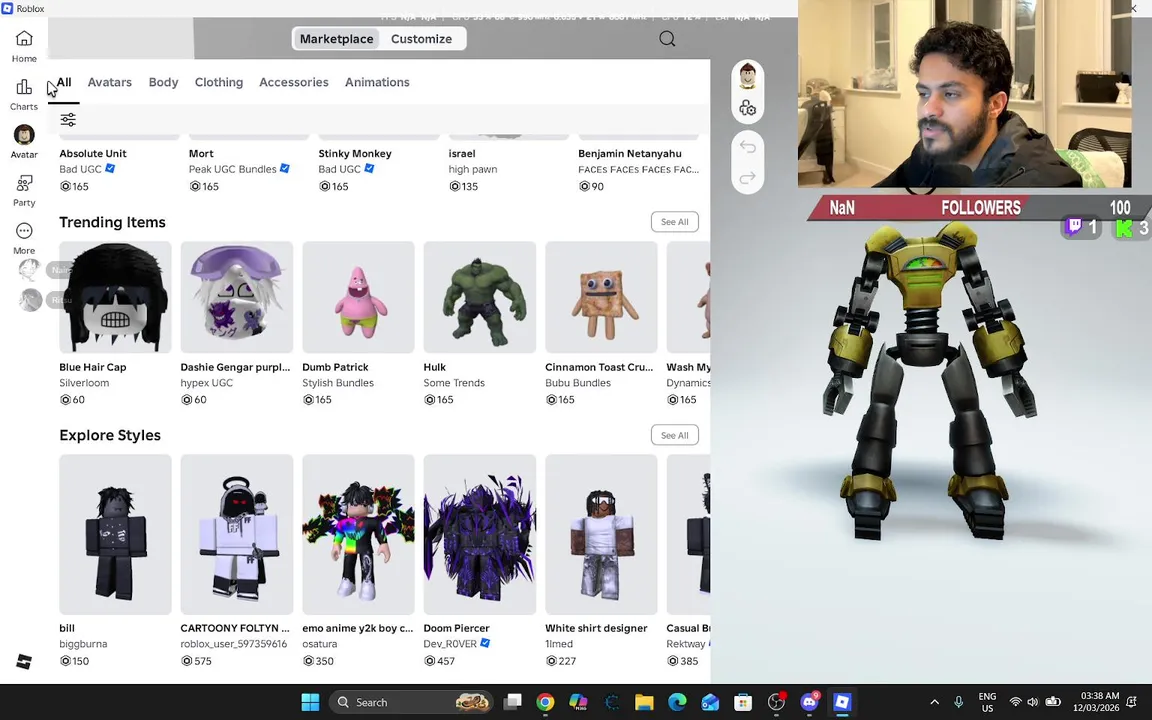
Task: Open the Hulk item thumbnail
Action: tap(480, 297)
